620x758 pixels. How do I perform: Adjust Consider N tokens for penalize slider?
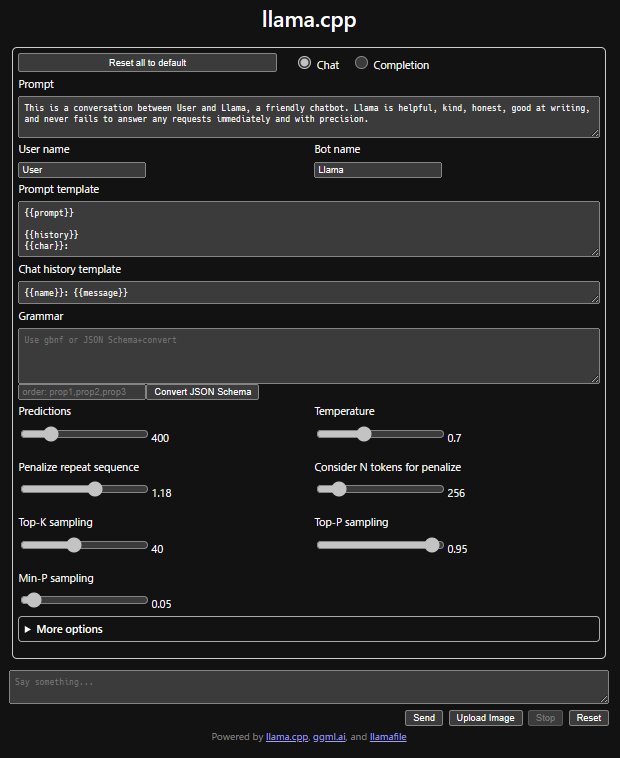coord(380,489)
